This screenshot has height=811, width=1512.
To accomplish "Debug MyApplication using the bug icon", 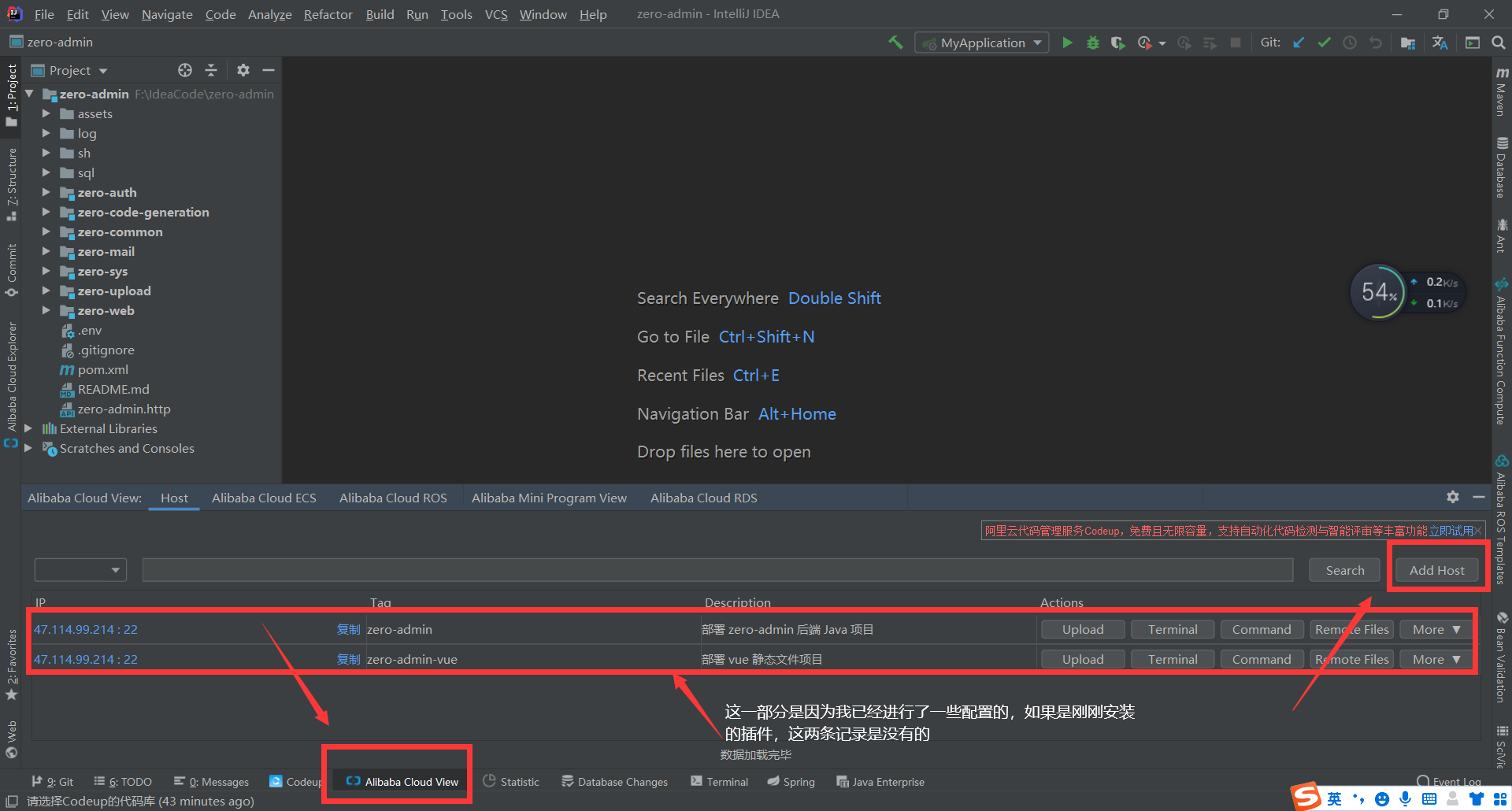I will [1093, 43].
